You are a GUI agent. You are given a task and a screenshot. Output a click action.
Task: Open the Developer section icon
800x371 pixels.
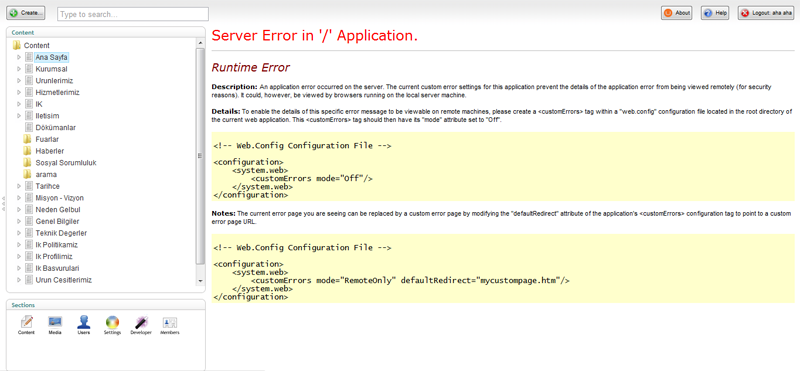141,325
